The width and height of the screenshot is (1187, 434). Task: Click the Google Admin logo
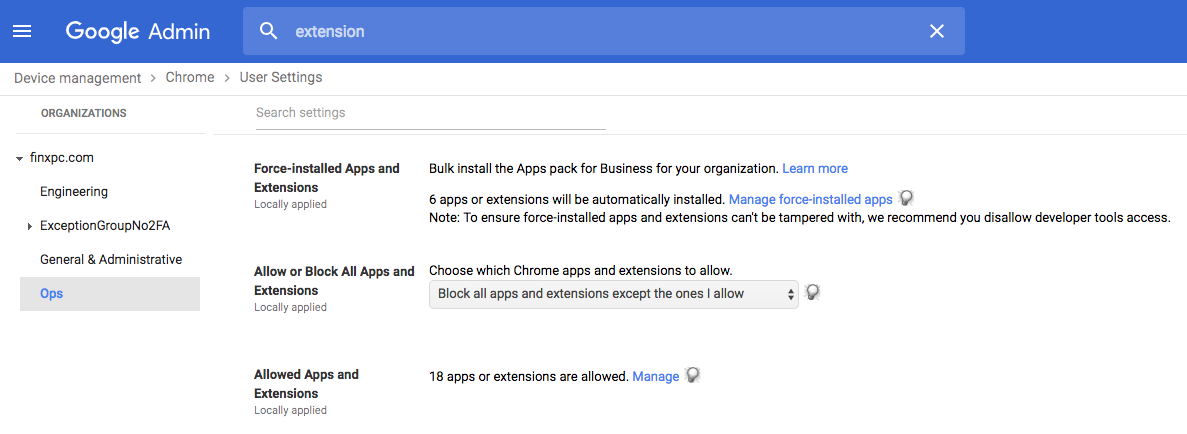click(138, 31)
